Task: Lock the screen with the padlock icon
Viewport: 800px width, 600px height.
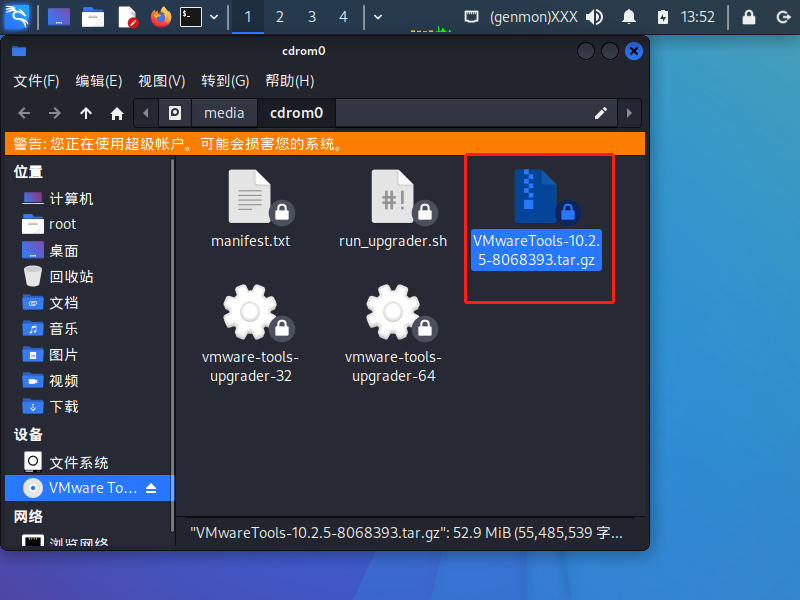Action: 749,17
